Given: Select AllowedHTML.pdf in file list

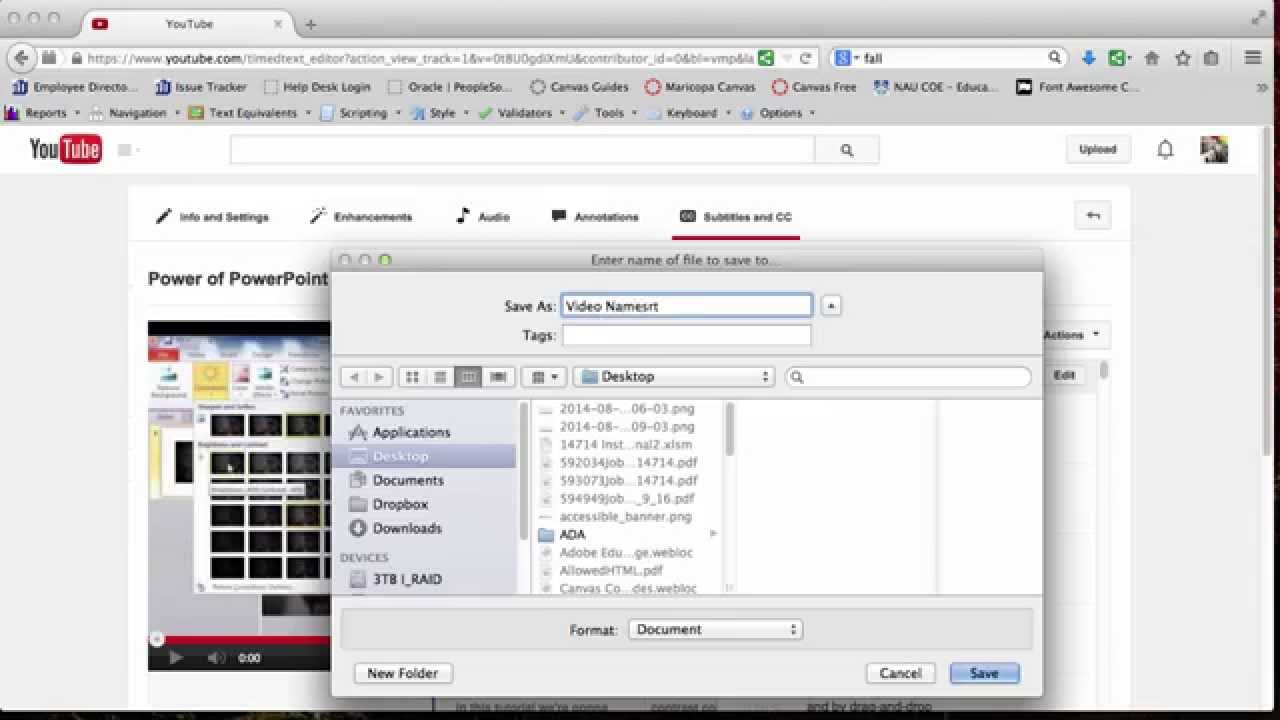Looking at the screenshot, I should point(611,570).
